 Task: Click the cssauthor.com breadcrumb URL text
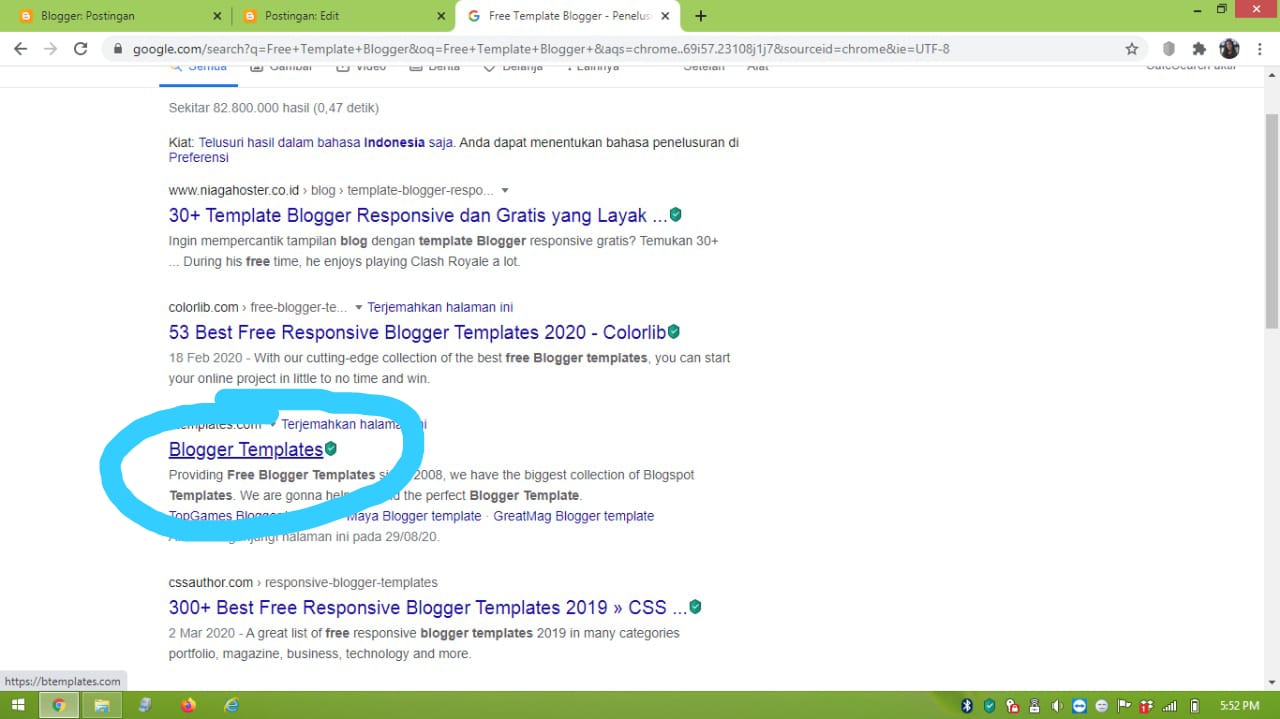303,582
